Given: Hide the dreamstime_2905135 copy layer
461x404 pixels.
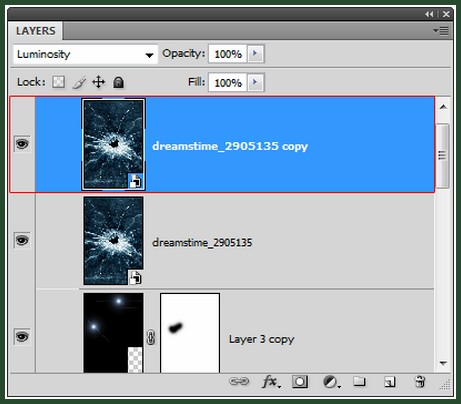Looking at the screenshot, I should point(22,144).
